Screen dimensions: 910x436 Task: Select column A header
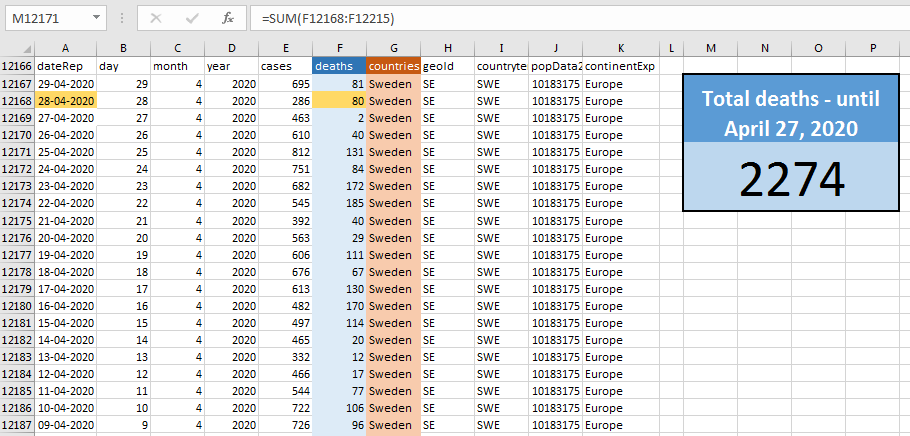coord(65,48)
